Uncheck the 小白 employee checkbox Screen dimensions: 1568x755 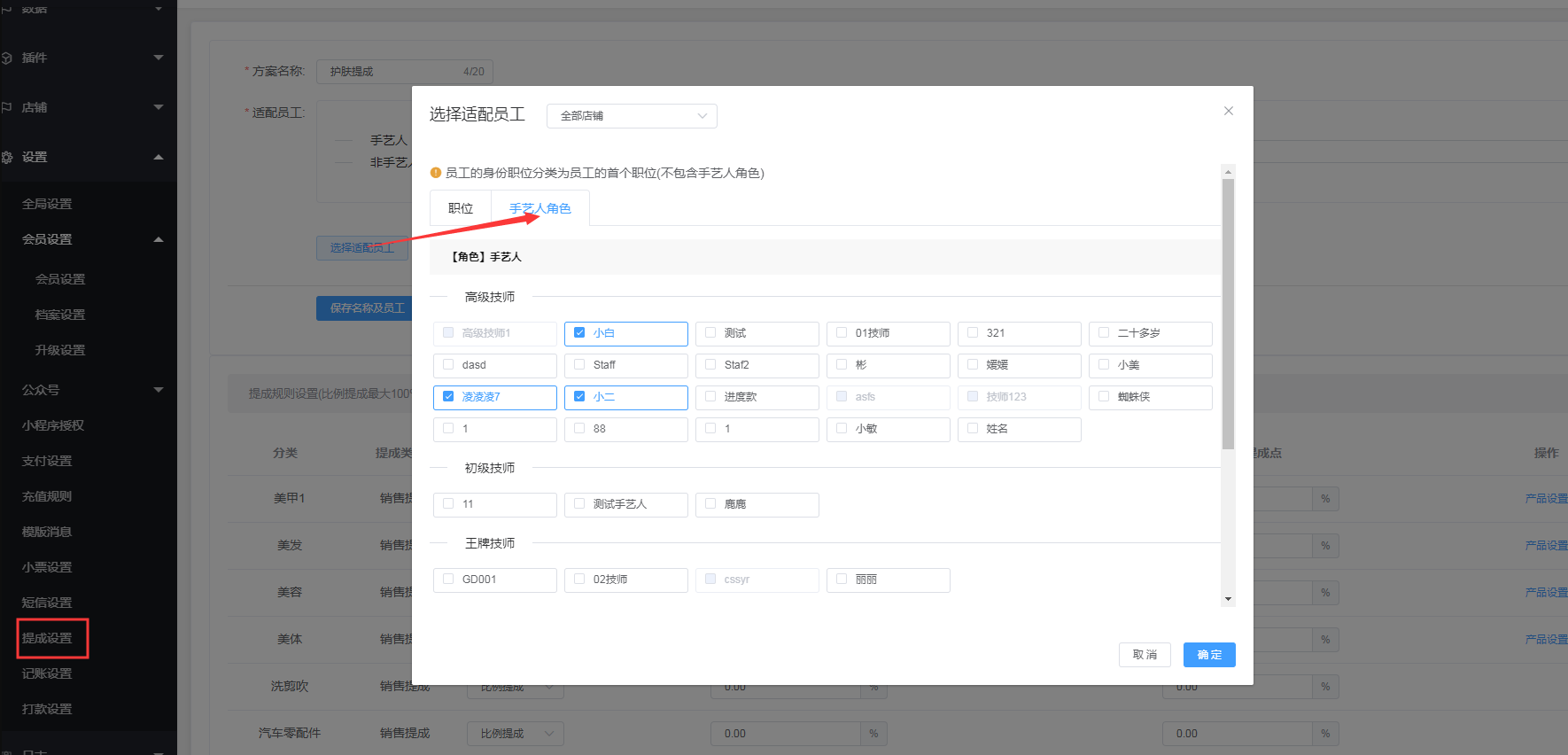579,333
